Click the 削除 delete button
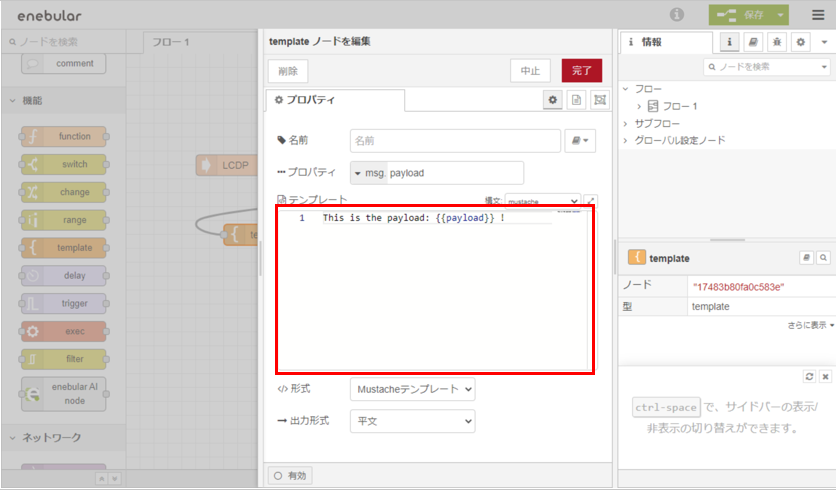This screenshot has height=490, width=836. click(288, 71)
